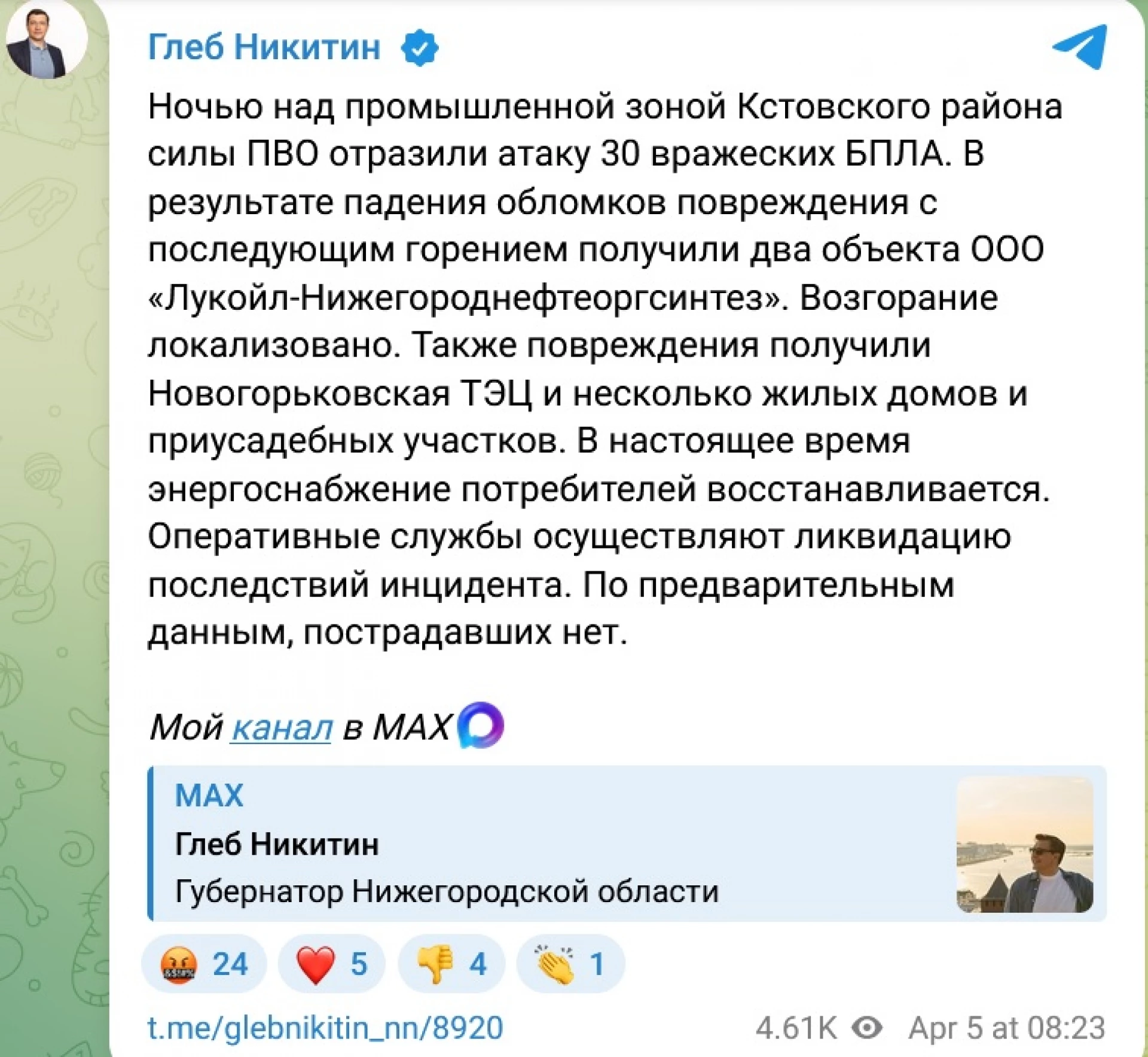This screenshot has height=1057, width=1148.
Task: Open the link preview photo thumbnail
Action: (1025, 845)
